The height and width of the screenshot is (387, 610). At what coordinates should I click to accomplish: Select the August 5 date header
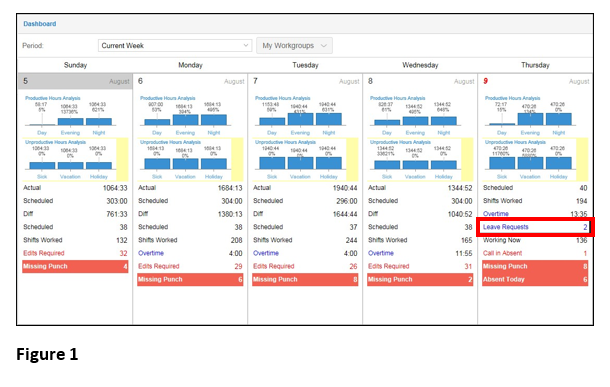point(75,81)
